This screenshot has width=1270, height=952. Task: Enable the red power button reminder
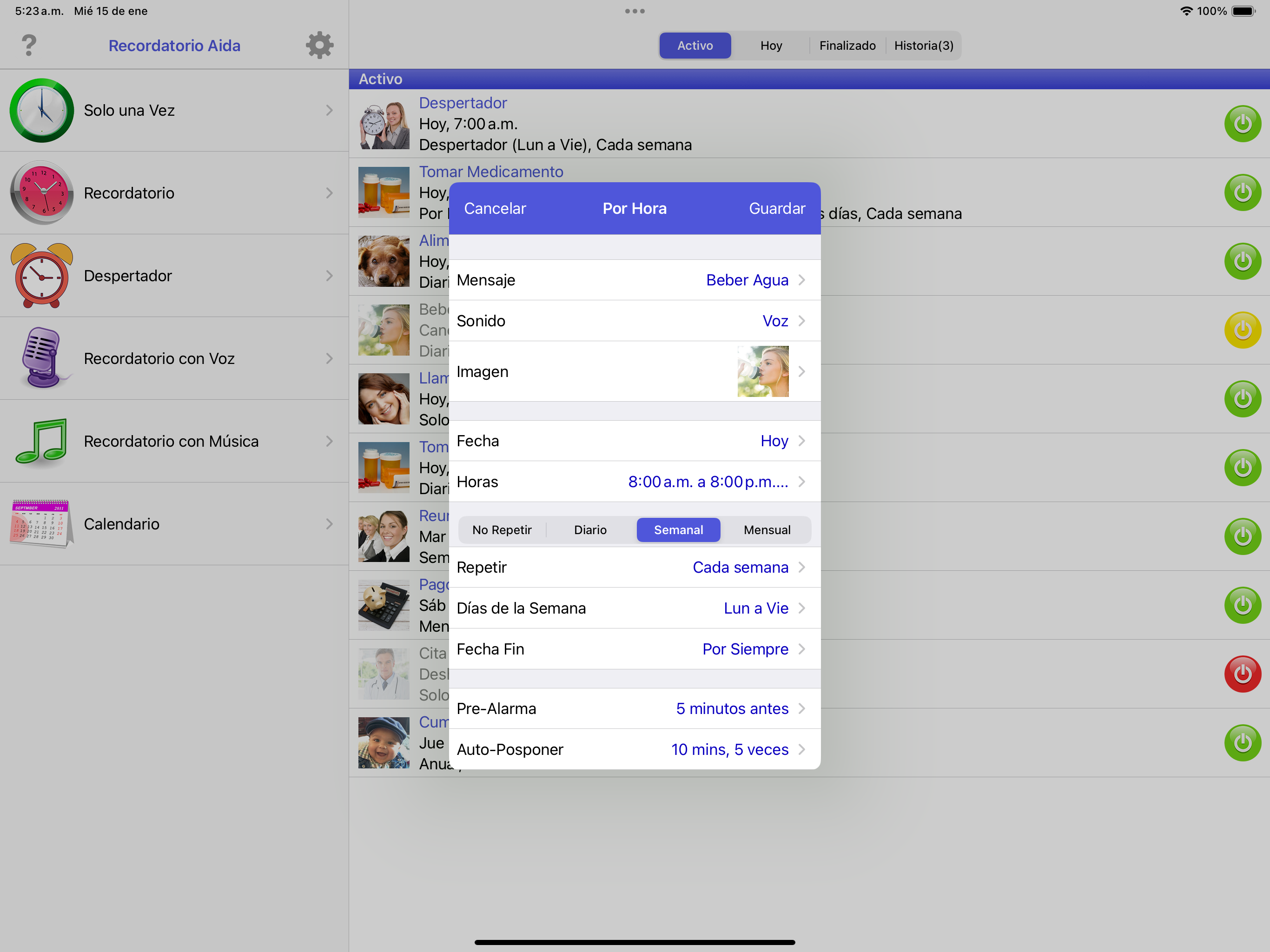tap(1242, 674)
